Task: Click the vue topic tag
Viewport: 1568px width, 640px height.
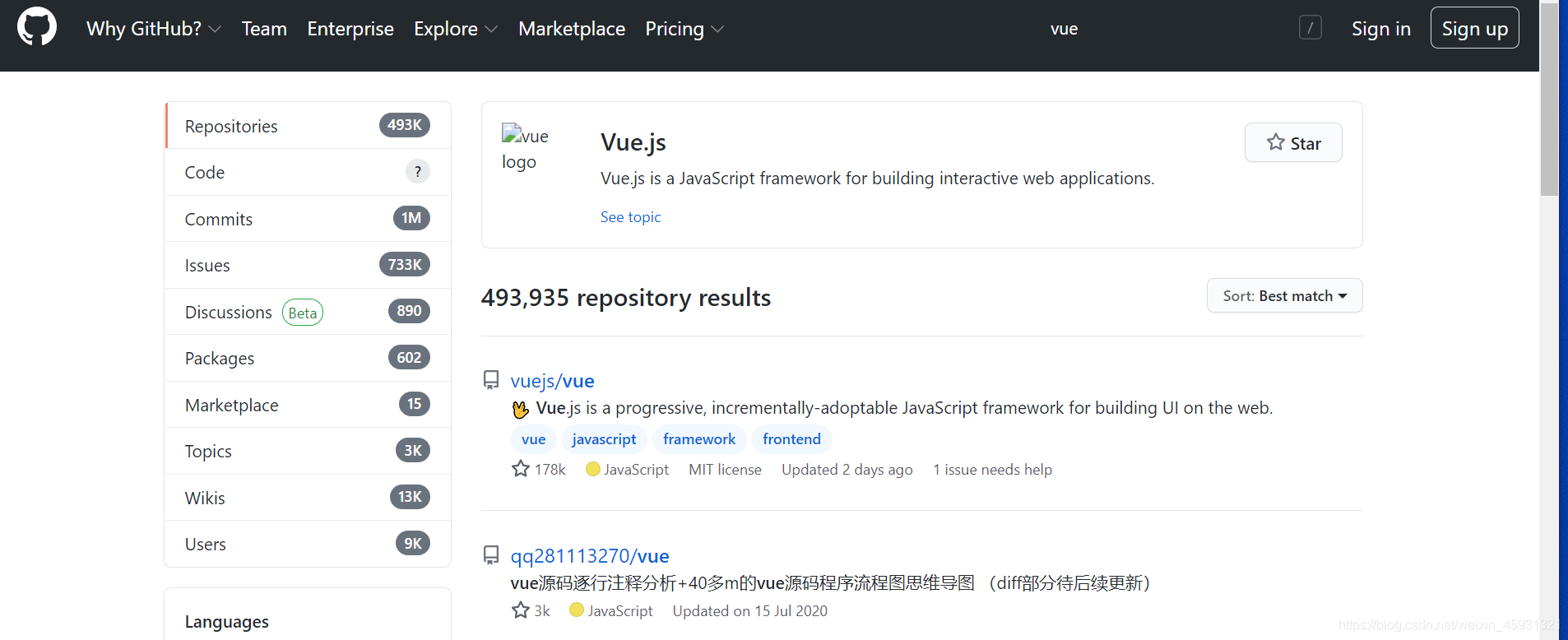Action: click(x=533, y=439)
